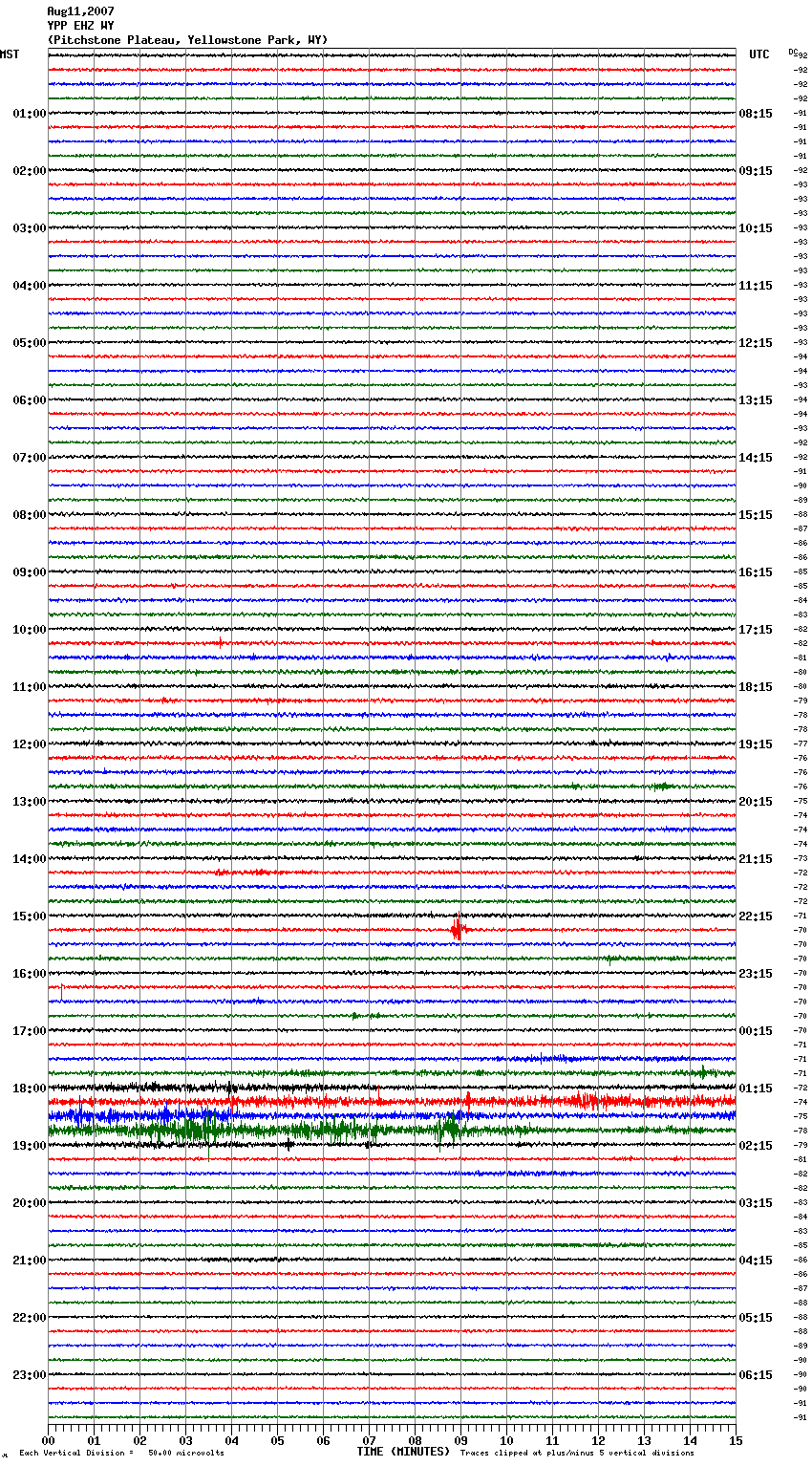Click minute 05 on the time axis
The height and width of the screenshot is (1466, 812).
pyautogui.click(x=278, y=1440)
